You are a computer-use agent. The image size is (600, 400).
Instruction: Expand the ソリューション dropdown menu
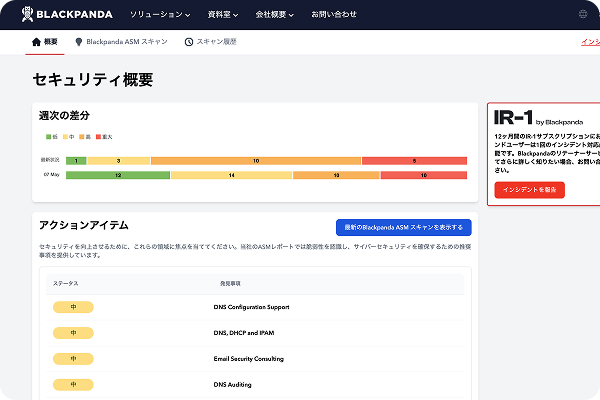160,15
